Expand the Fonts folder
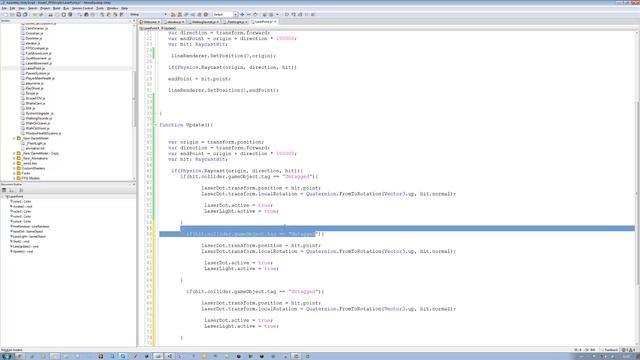 [x=14, y=173]
